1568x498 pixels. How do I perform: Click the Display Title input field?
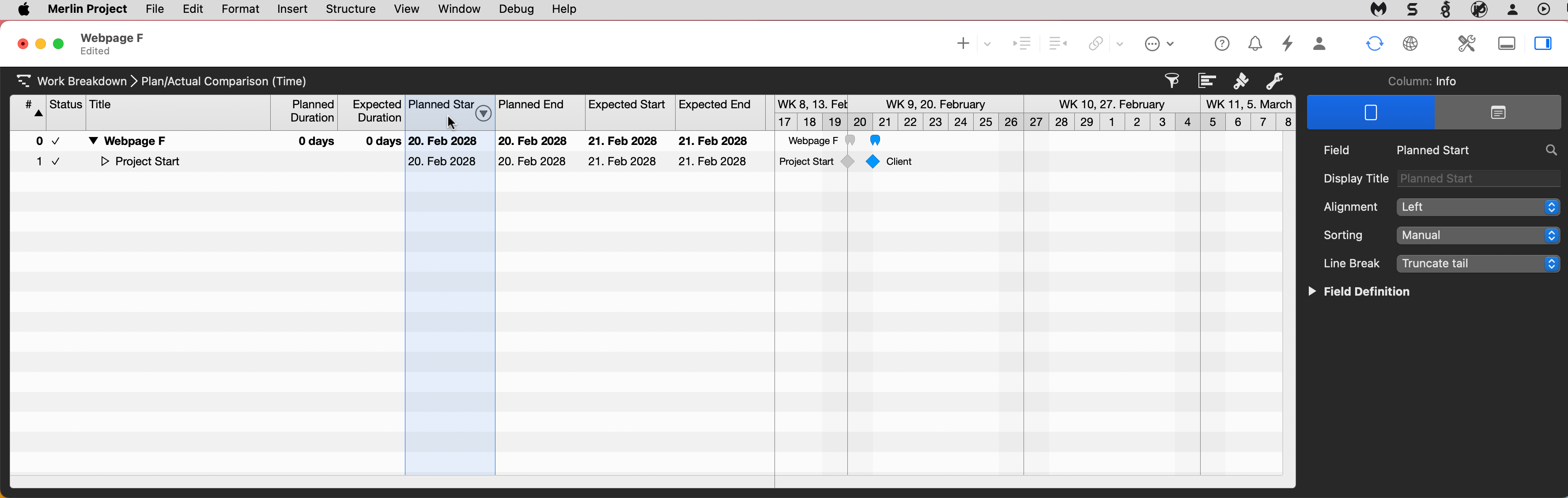pos(1478,179)
